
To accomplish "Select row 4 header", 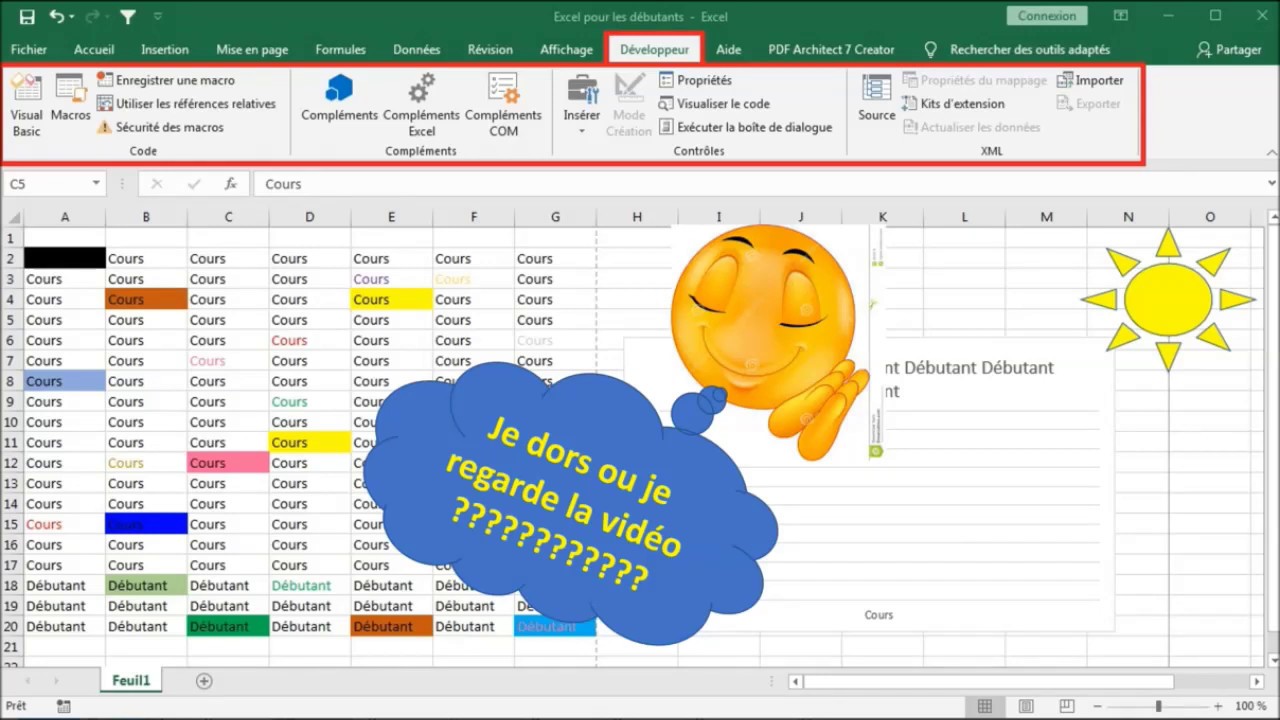I will coord(12,300).
